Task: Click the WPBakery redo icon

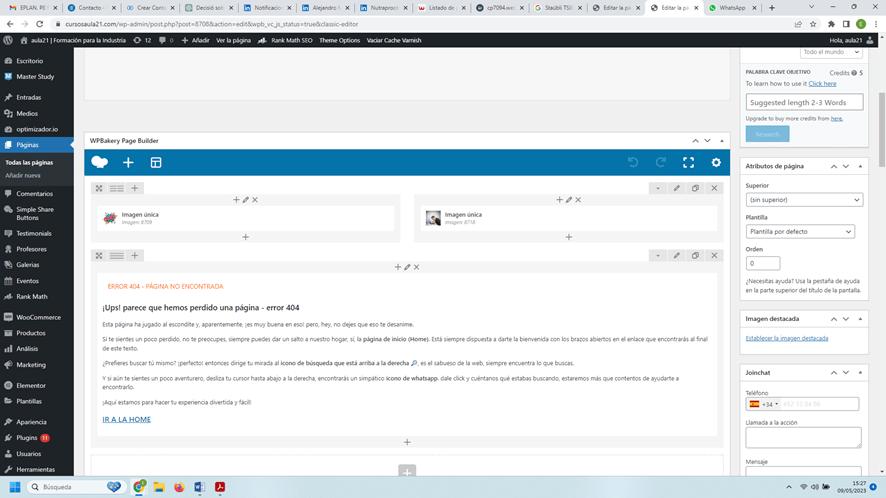Action: [661, 163]
